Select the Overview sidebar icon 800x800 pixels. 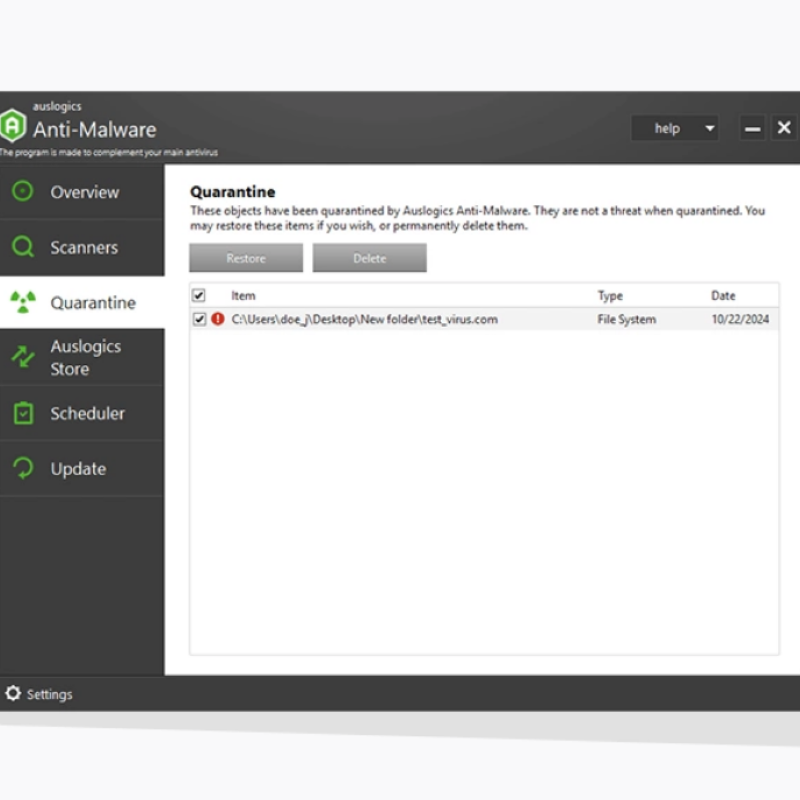[x=22, y=192]
